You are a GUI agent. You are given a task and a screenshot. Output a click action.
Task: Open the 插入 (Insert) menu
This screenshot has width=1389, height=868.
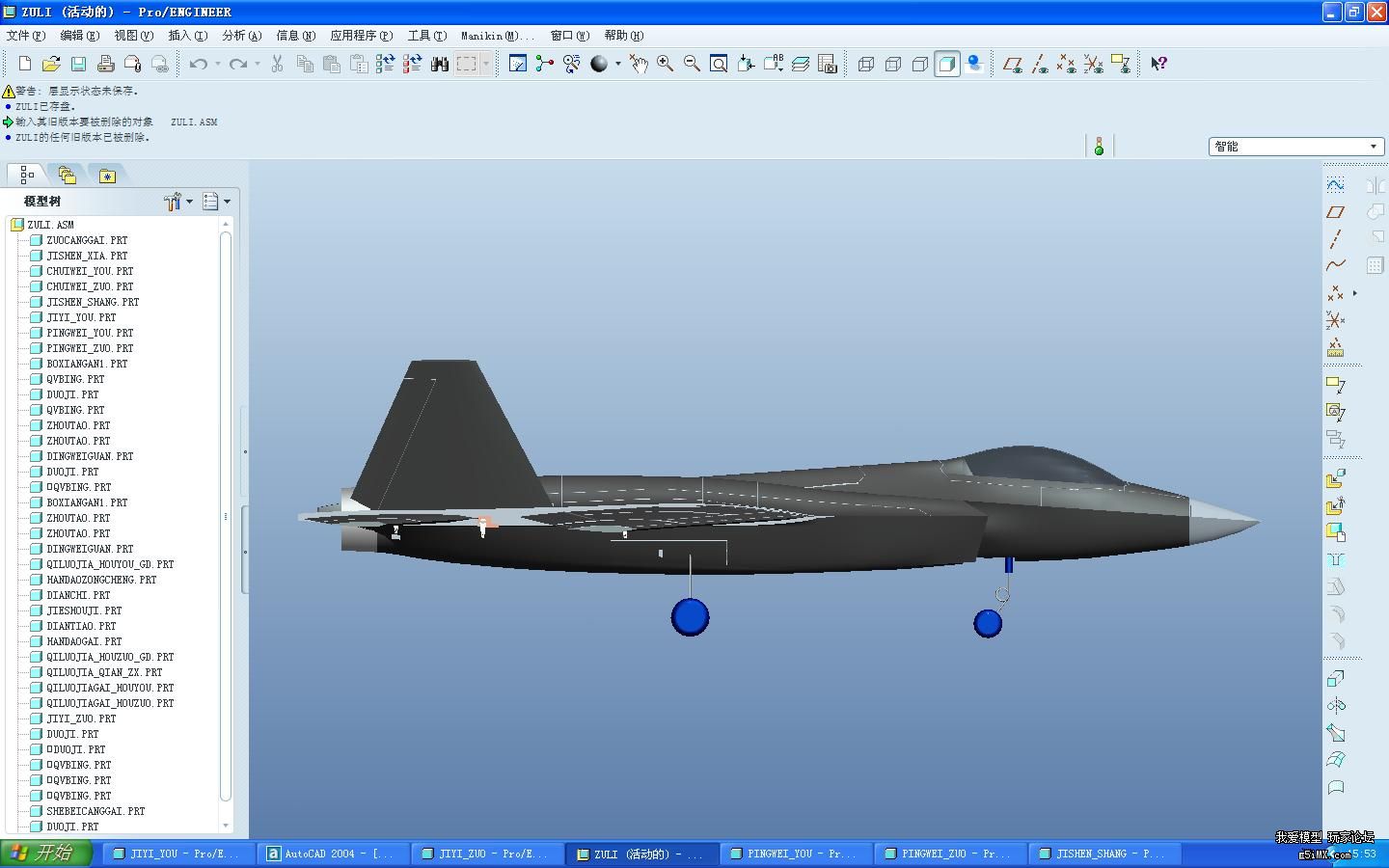[188, 36]
